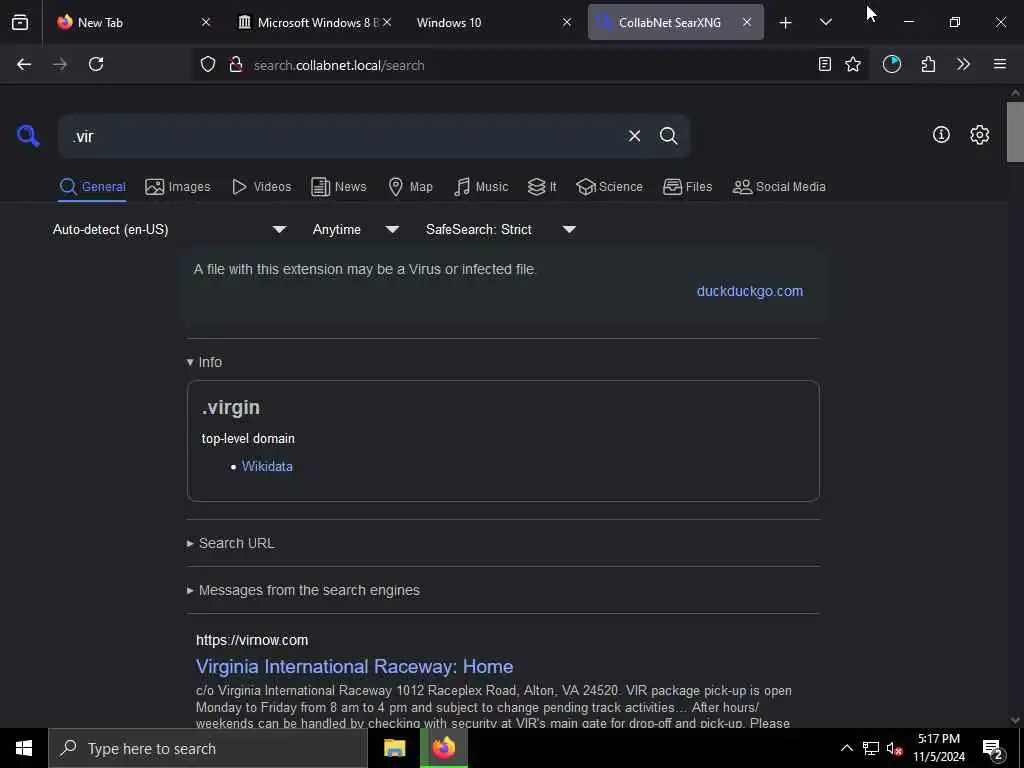Click the taskbar Type here to search box
This screenshot has height=768, width=1024.
coord(208,748)
